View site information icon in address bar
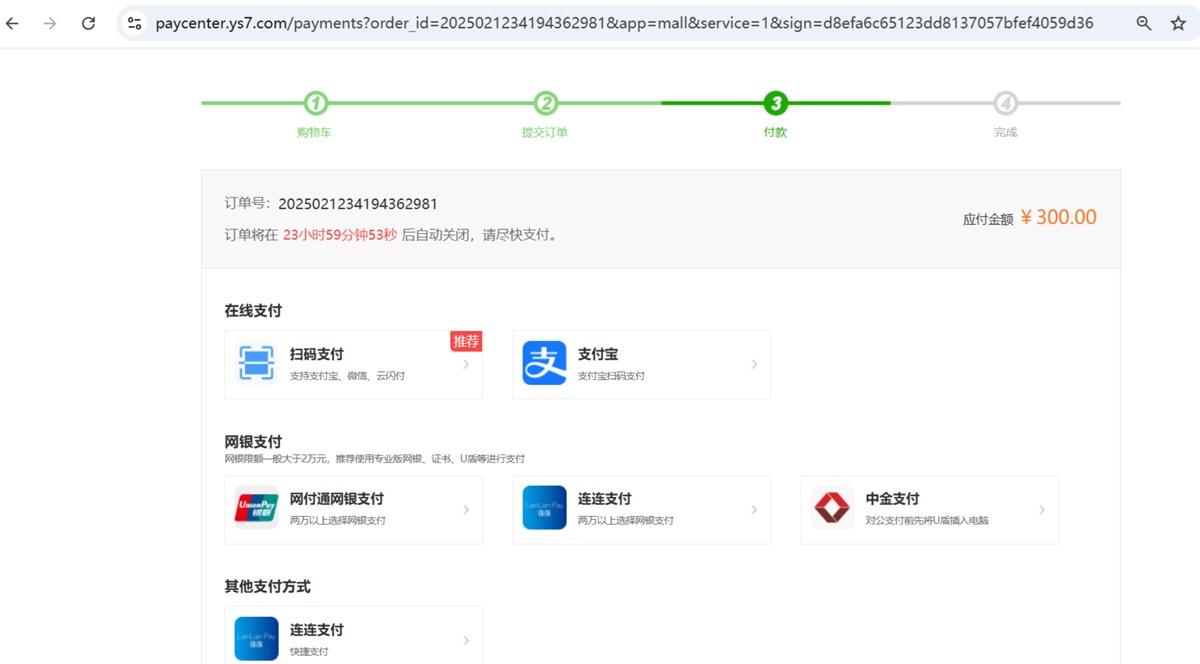 [x=135, y=23]
